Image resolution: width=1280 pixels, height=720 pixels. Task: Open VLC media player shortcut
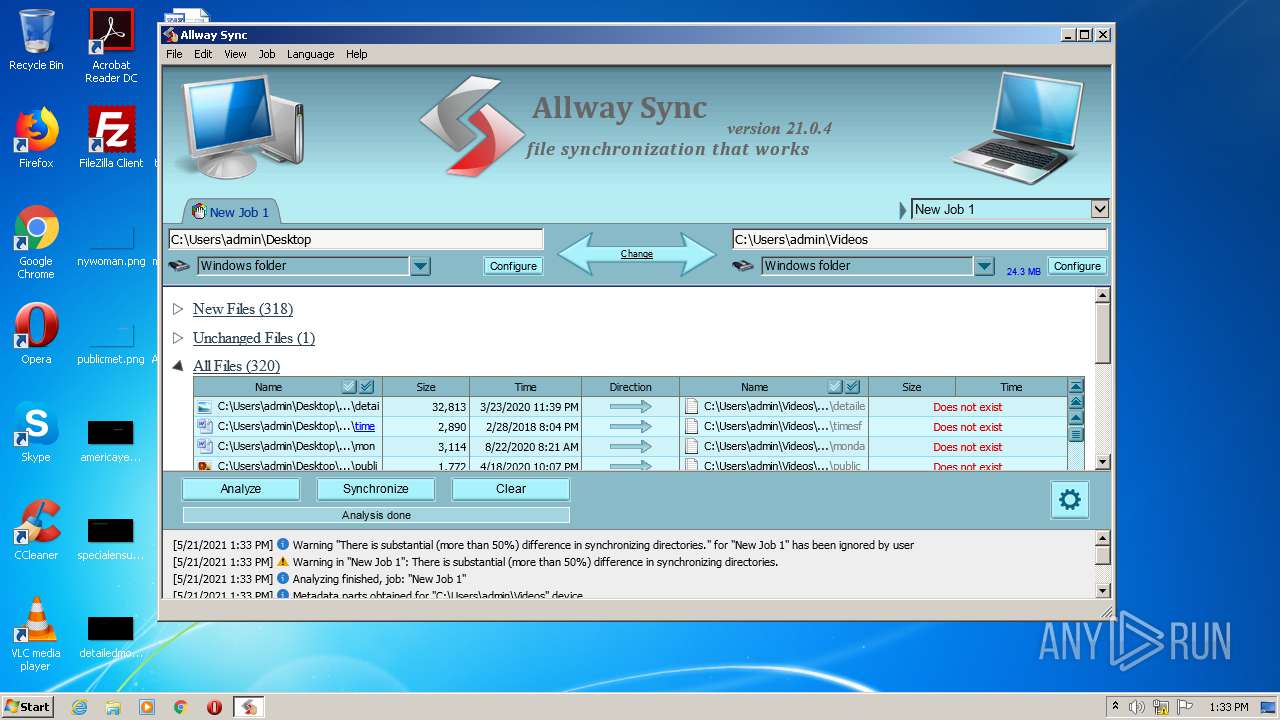tap(36, 634)
